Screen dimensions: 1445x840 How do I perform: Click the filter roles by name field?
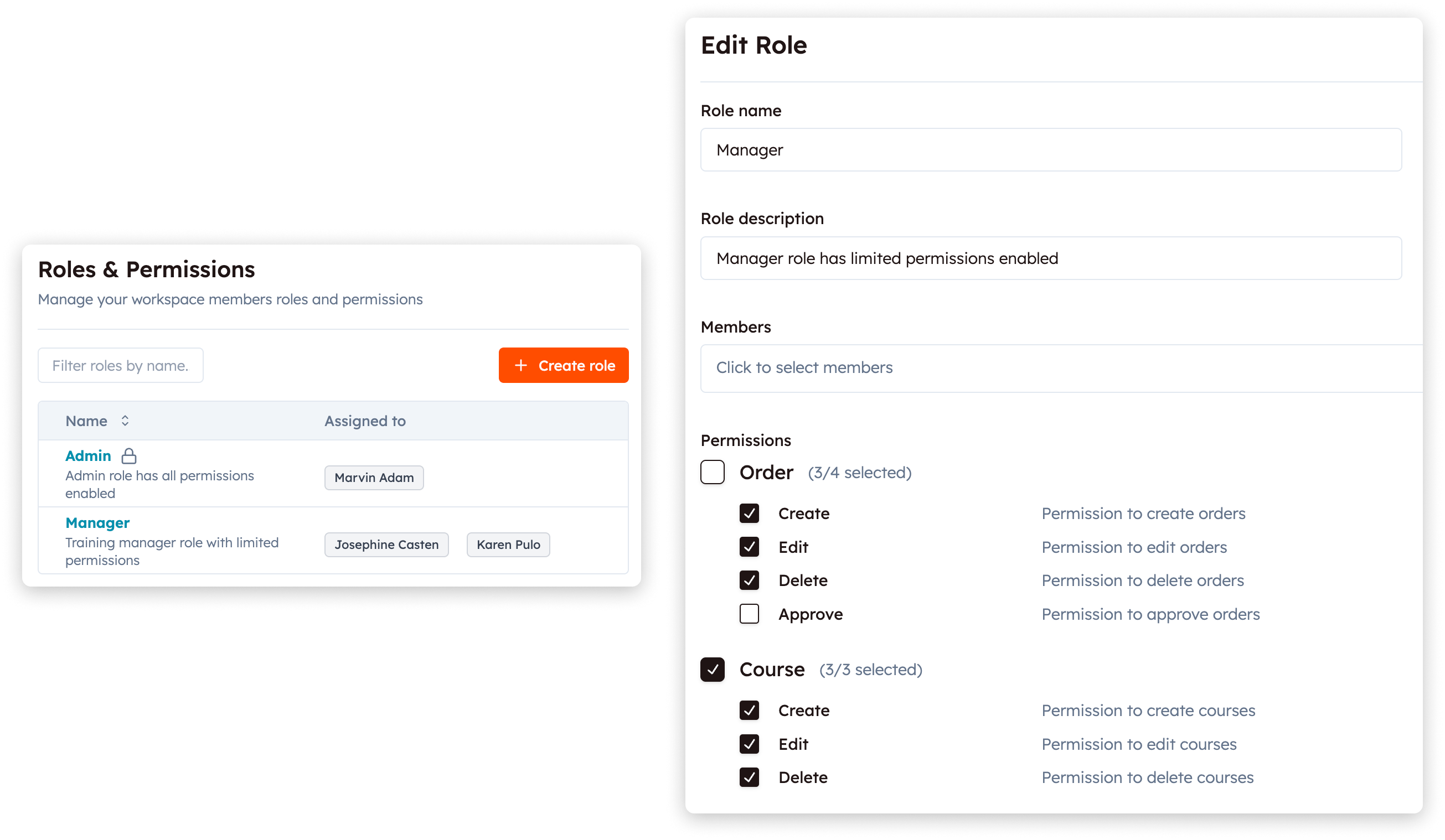coord(121,365)
